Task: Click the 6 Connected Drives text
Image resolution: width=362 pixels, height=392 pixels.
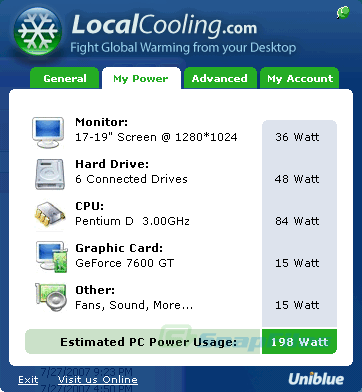Action: (x=131, y=179)
